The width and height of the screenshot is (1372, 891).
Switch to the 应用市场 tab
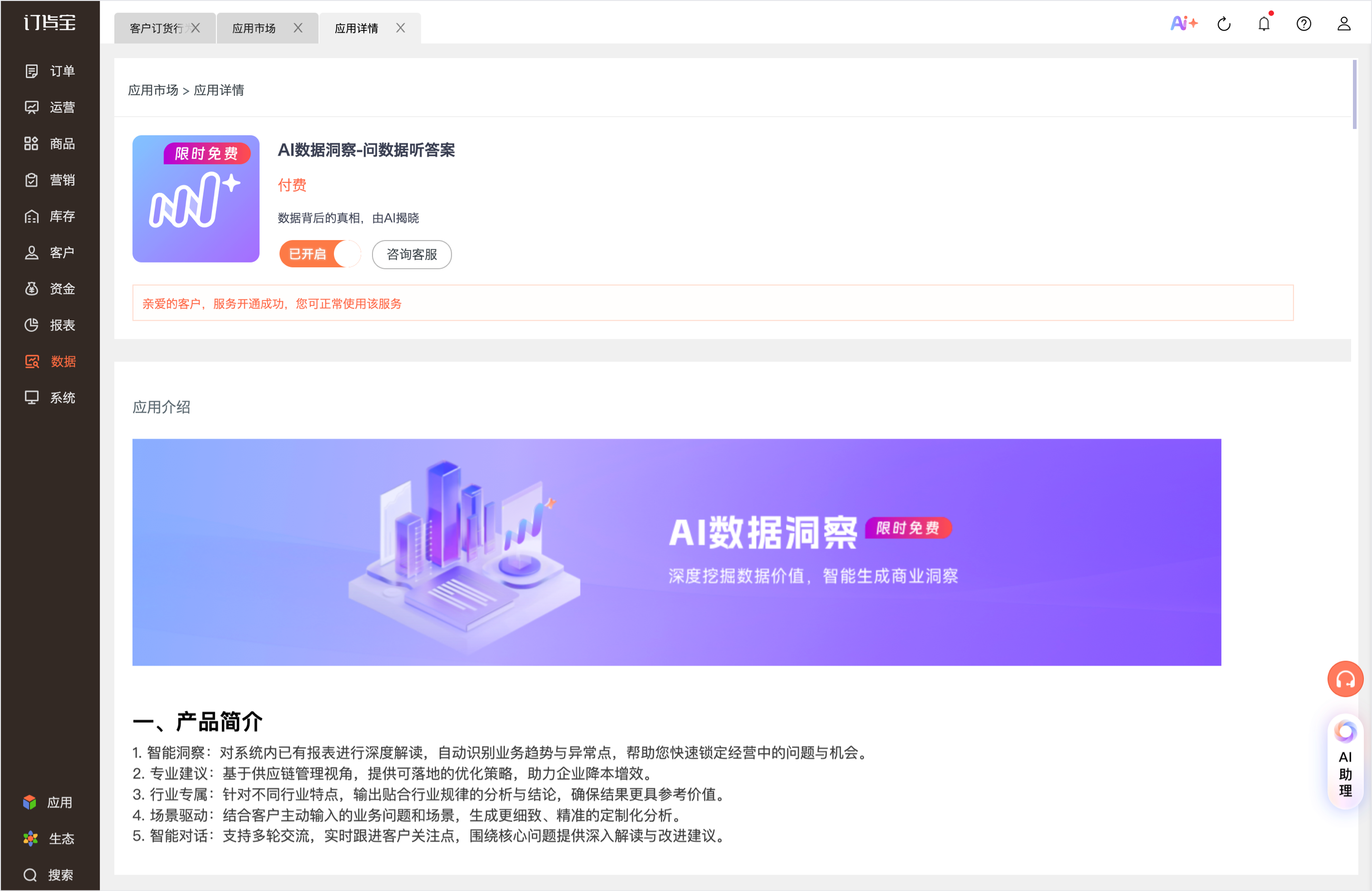pyautogui.click(x=253, y=28)
